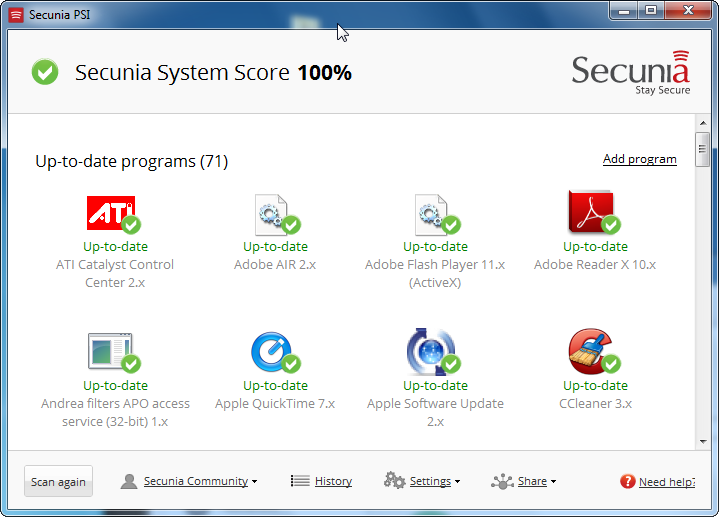Open the Apple QuickTime 7.x icon

275,352
